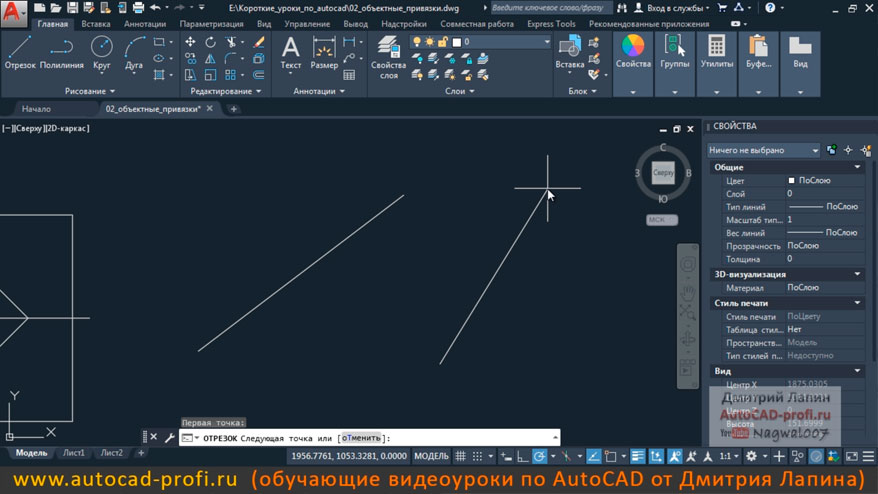Click the Array tool icon
878x494 pixels.
click(x=230, y=74)
